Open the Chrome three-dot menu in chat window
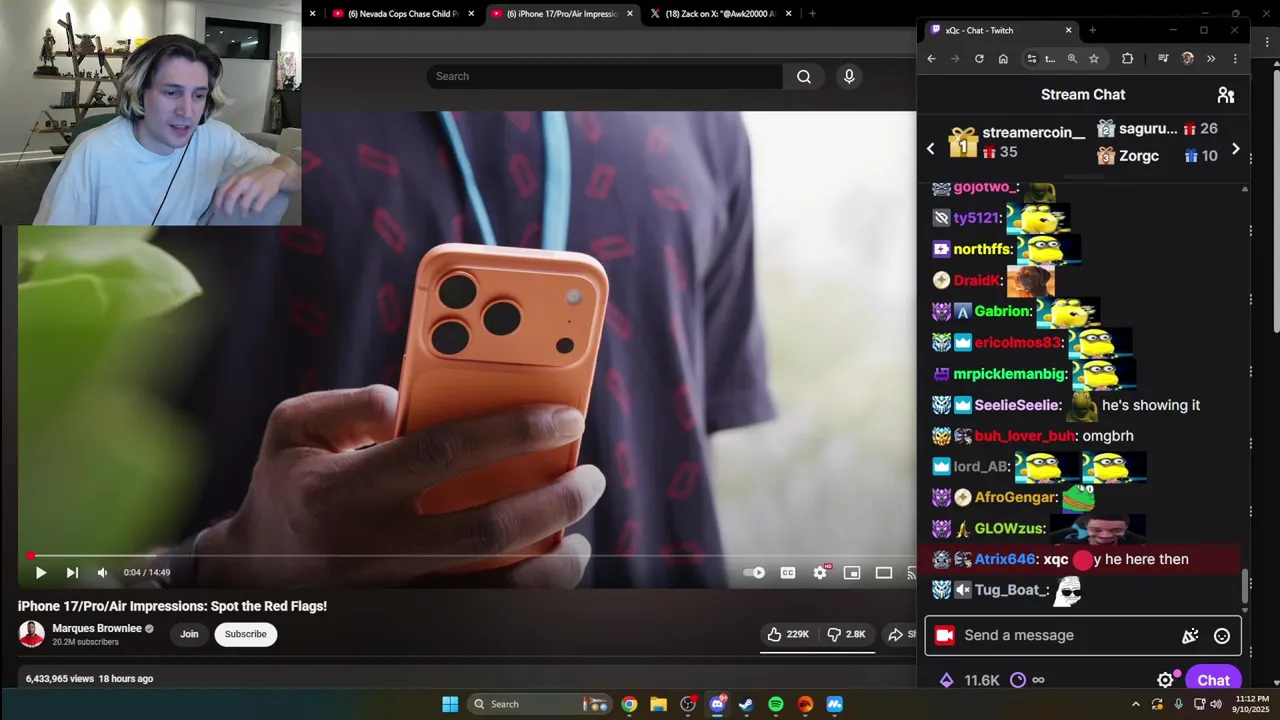The height and width of the screenshot is (720, 1280). [1235, 59]
